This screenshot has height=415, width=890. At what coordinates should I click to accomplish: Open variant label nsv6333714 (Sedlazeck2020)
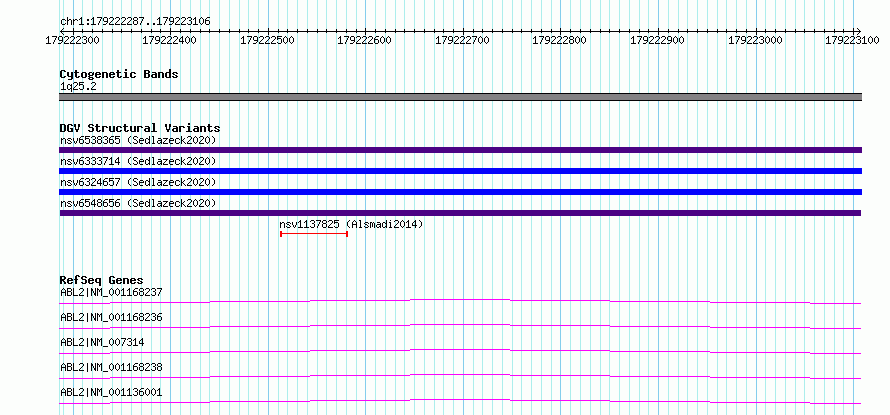138,161
